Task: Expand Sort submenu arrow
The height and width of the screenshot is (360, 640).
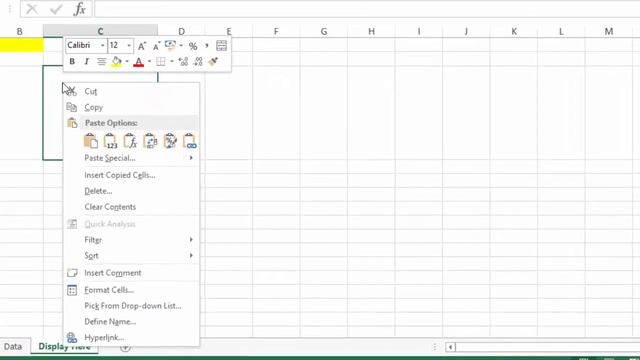Action: tap(191, 256)
